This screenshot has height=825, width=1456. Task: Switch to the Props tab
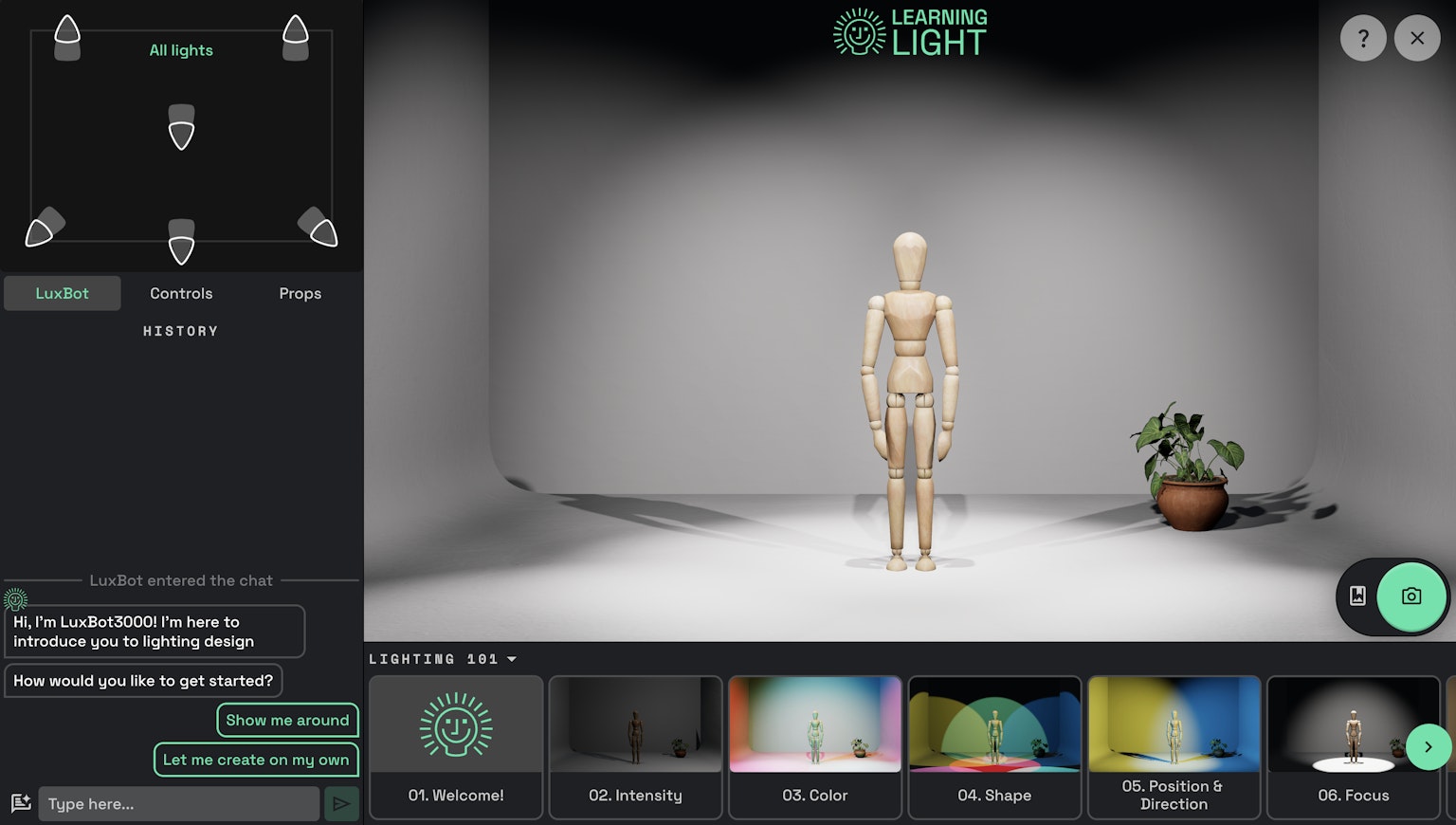pos(300,293)
